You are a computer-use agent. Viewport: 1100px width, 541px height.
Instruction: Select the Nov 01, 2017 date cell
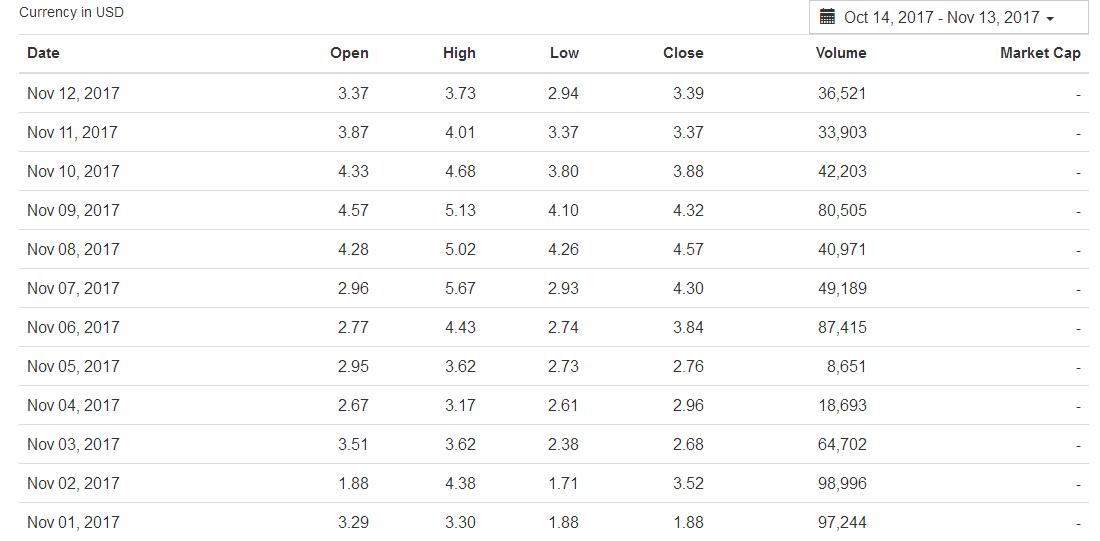[73, 522]
